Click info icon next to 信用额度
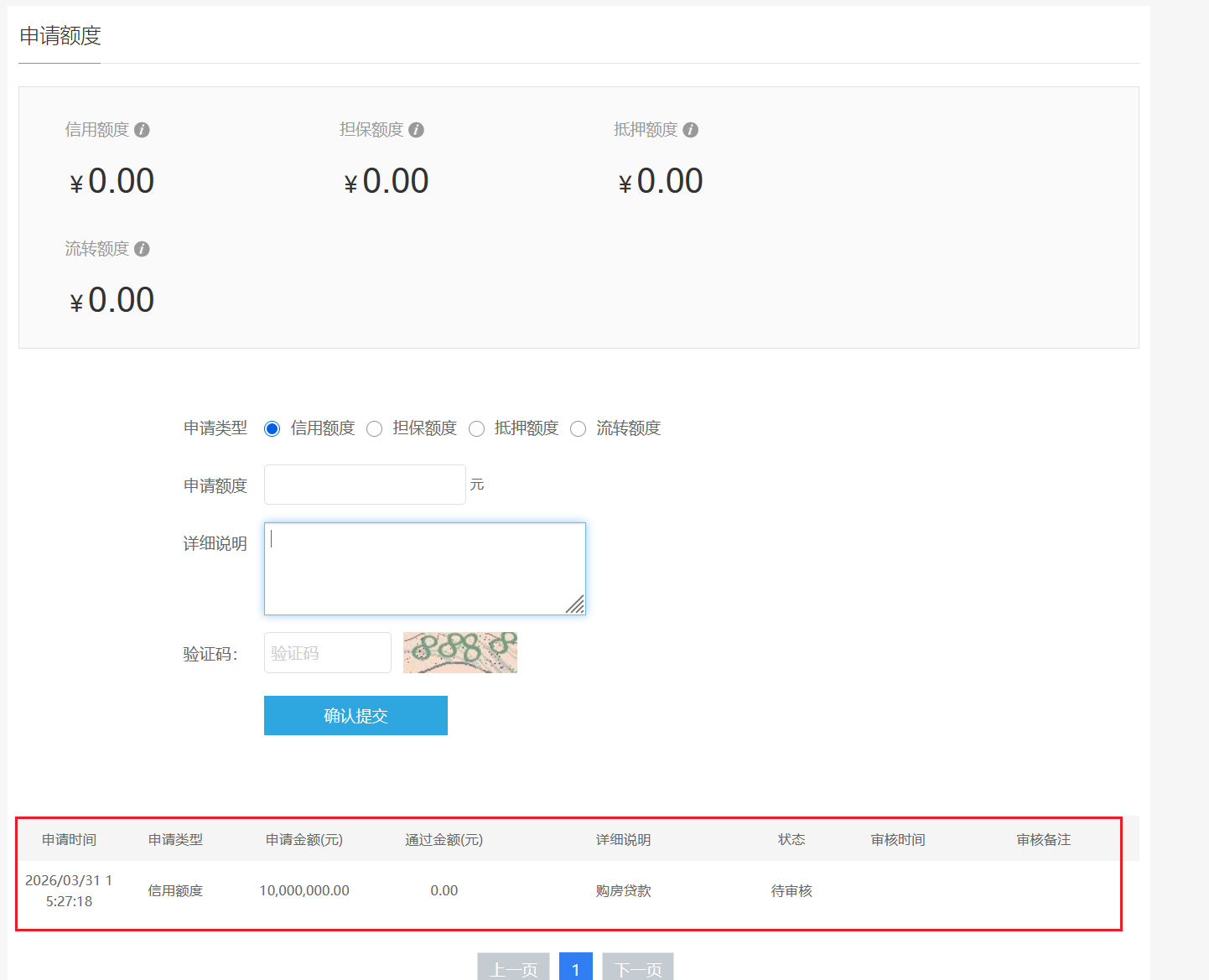Viewport: 1209px width, 980px height. [142, 130]
